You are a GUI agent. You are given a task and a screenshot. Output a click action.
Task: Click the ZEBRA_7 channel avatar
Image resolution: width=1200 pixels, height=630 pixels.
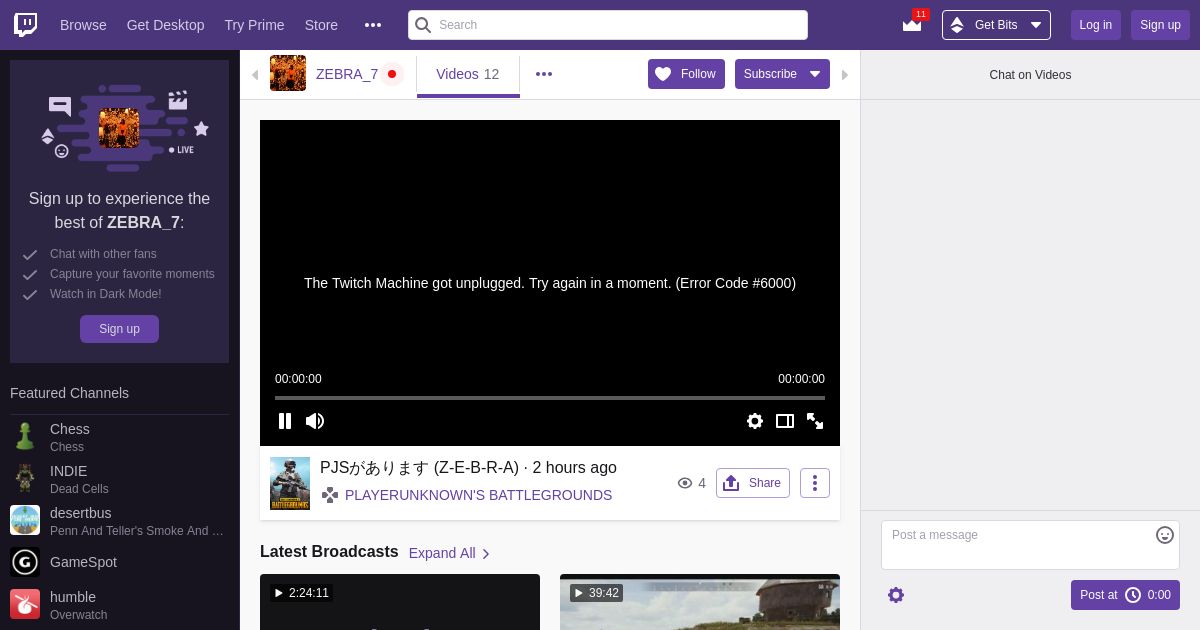(288, 74)
